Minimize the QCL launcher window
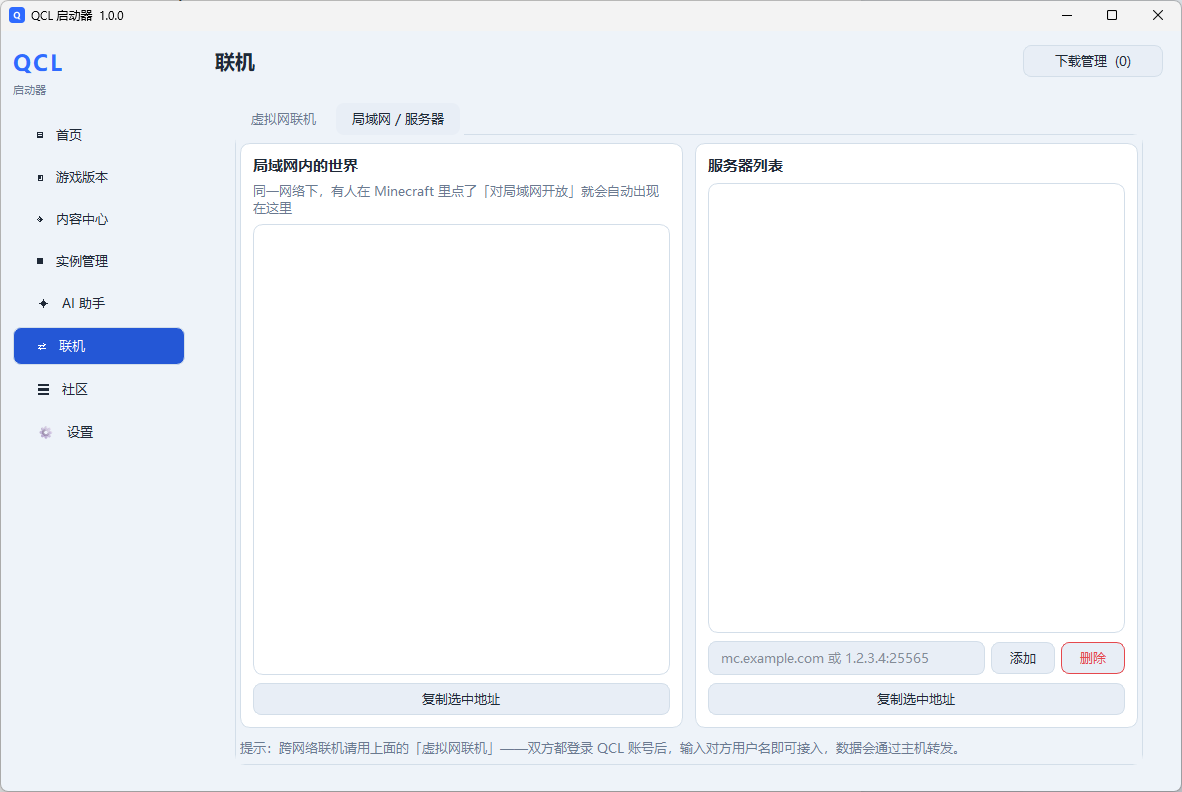This screenshot has width=1182, height=792. tap(1067, 15)
